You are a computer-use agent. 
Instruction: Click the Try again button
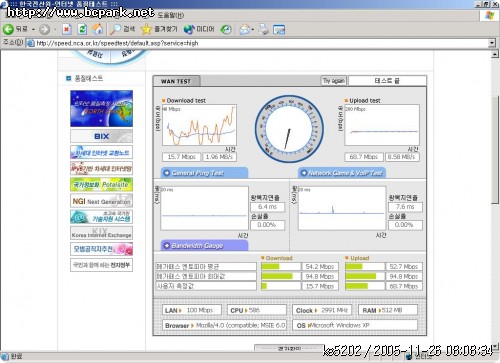coord(334,81)
